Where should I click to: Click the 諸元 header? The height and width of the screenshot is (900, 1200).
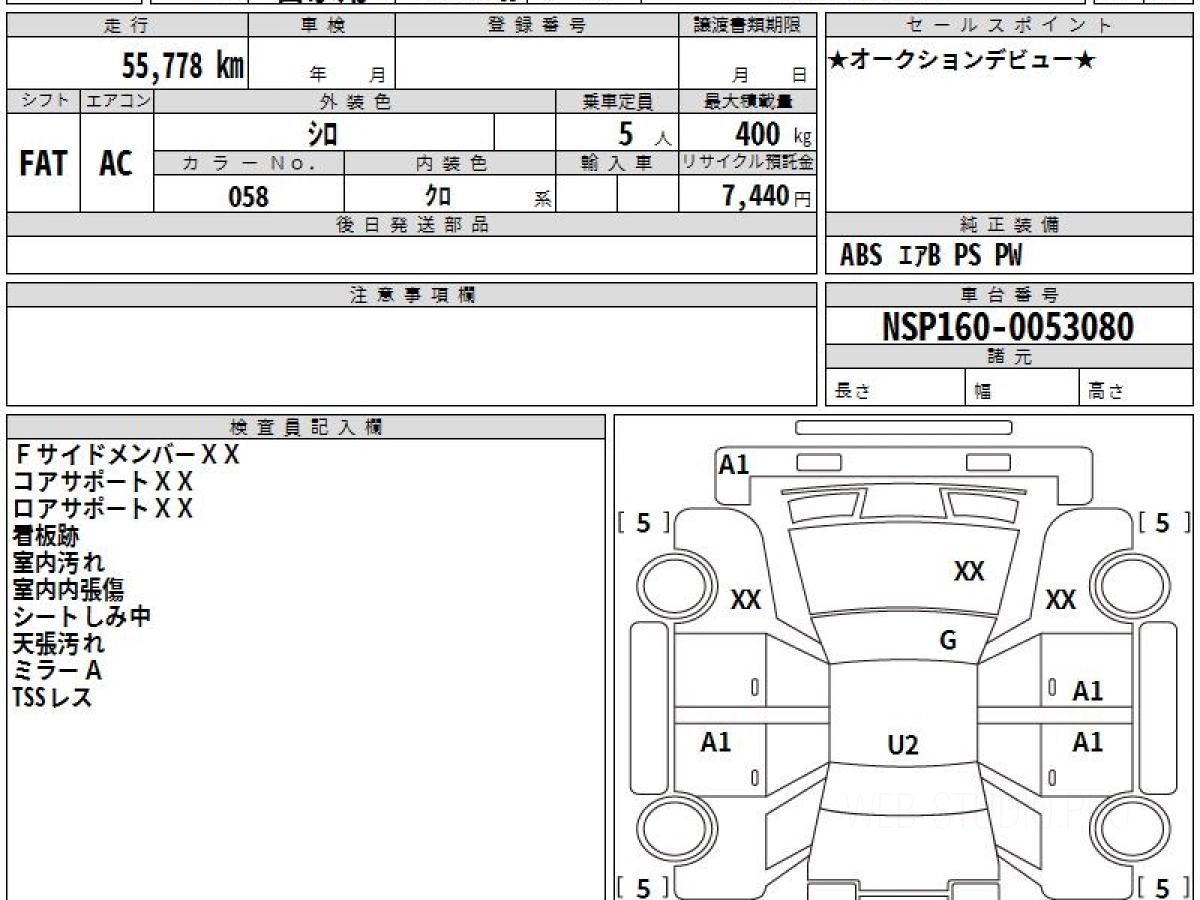[x=1010, y=357]
